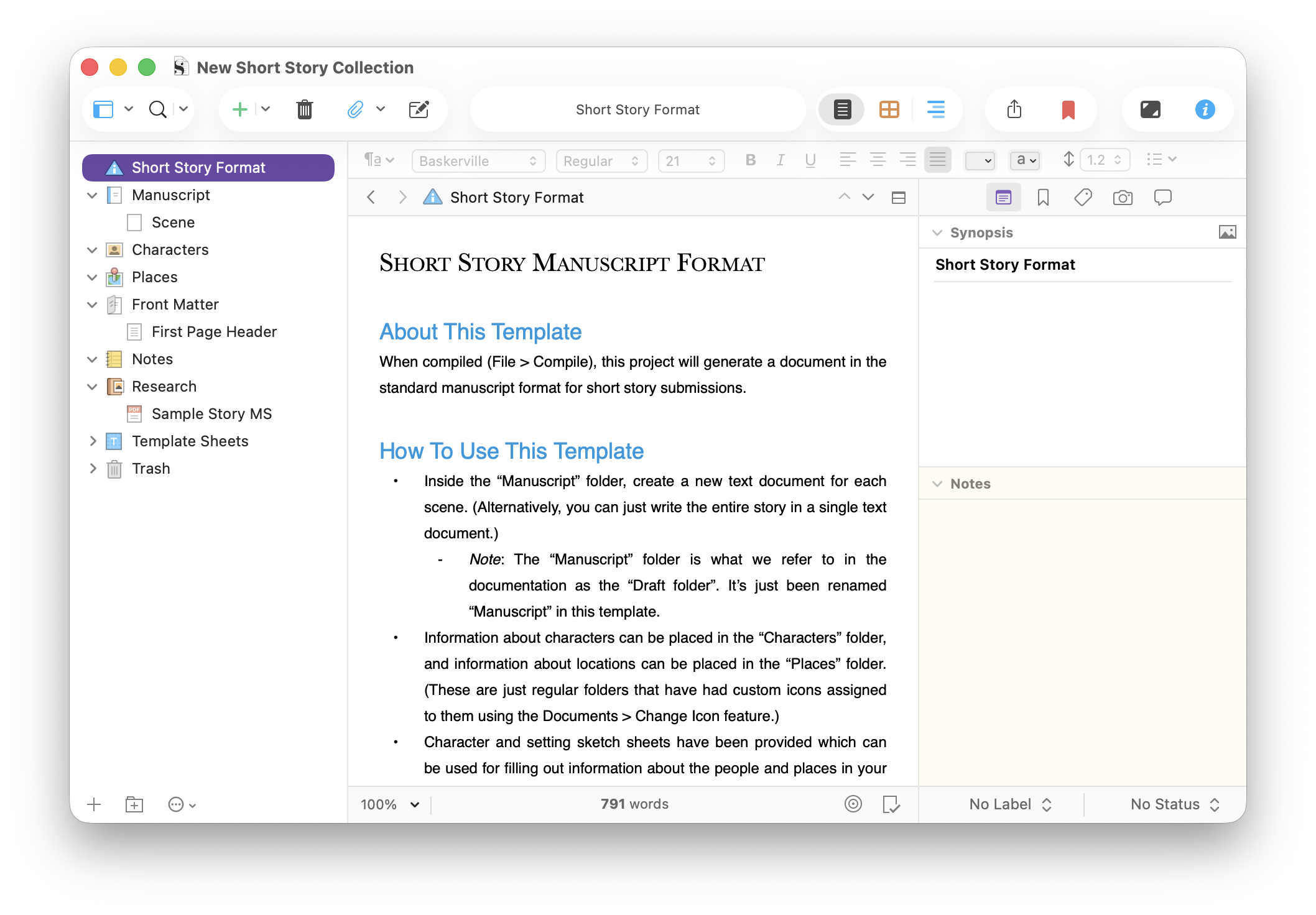Toggle the split editor button
This screenshot has height=915, width=1316.
(898, 198)
